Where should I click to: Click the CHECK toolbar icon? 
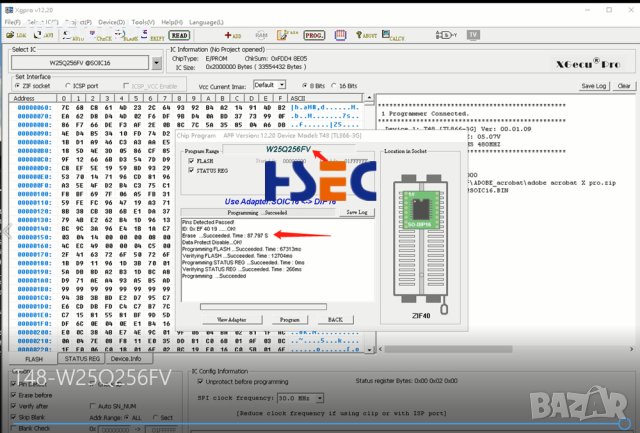click(x=100, y=36)
